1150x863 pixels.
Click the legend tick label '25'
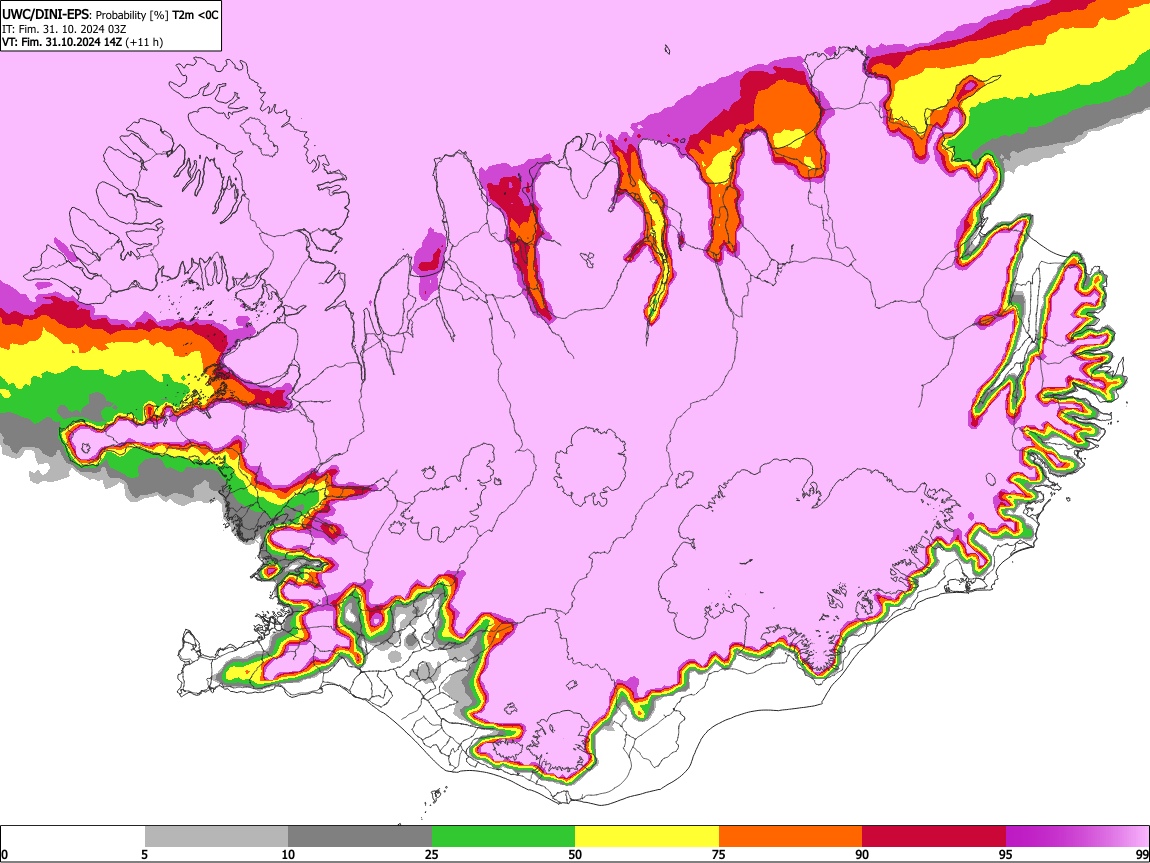[432, 854]
